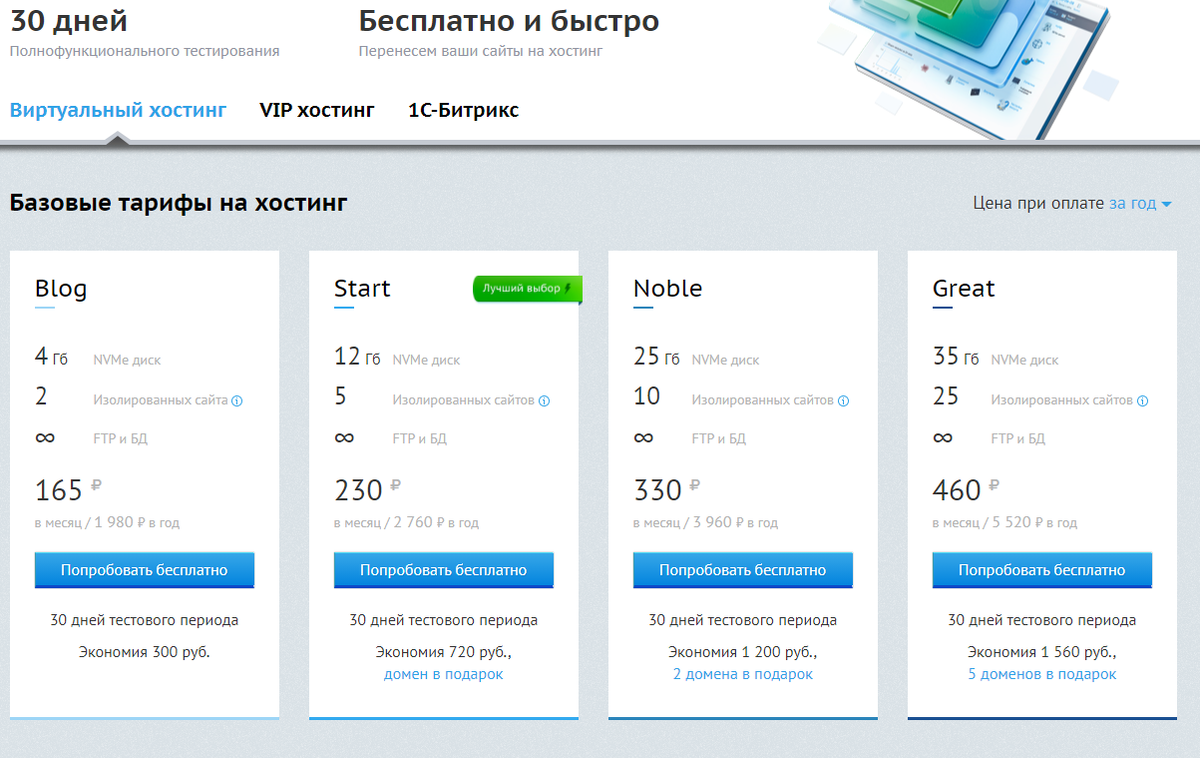Viewport: 1200px width, 758px height.
Task: Open info icon for Start isolated sites
Action: [544, 401]
